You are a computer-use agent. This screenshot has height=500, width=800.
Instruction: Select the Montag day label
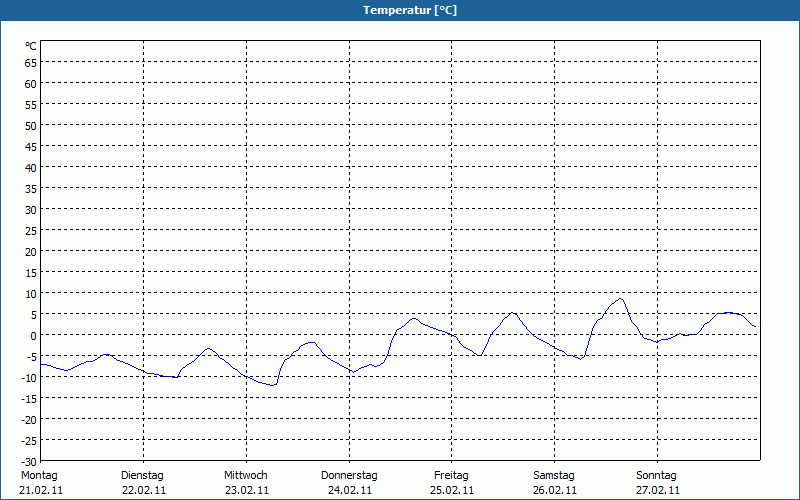tap(39, 476)
